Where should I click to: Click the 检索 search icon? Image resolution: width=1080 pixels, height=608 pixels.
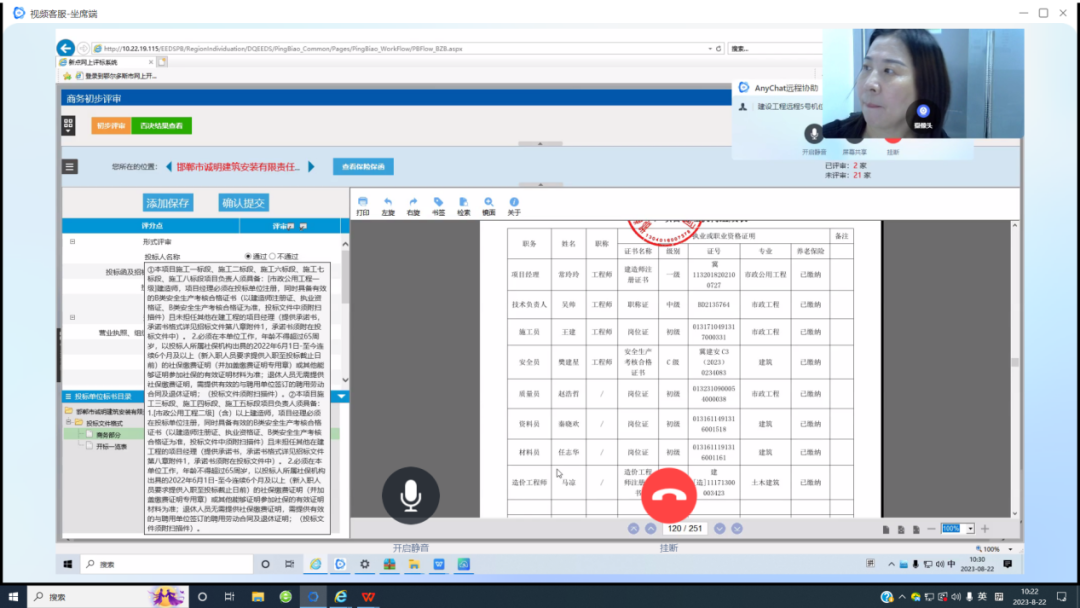click(x=464, y=202)
